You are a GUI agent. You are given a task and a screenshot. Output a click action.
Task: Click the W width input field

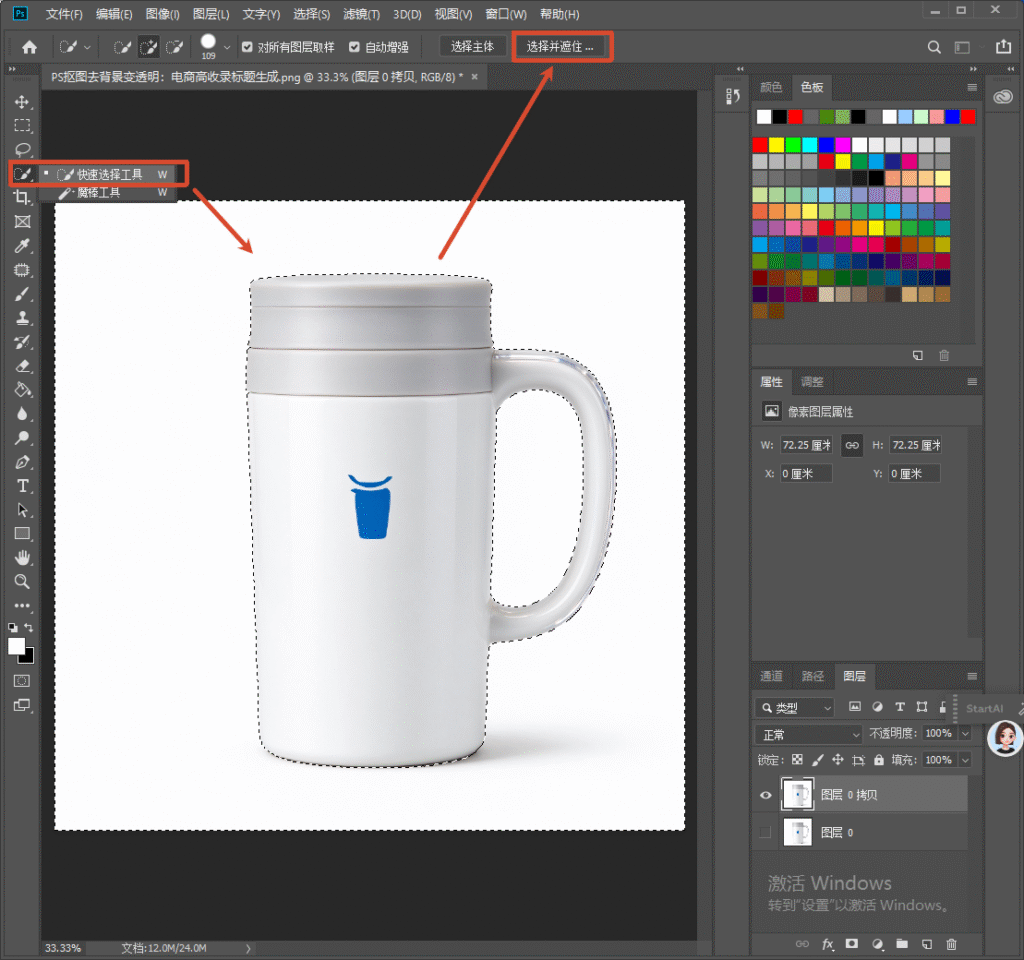point(806,445)
